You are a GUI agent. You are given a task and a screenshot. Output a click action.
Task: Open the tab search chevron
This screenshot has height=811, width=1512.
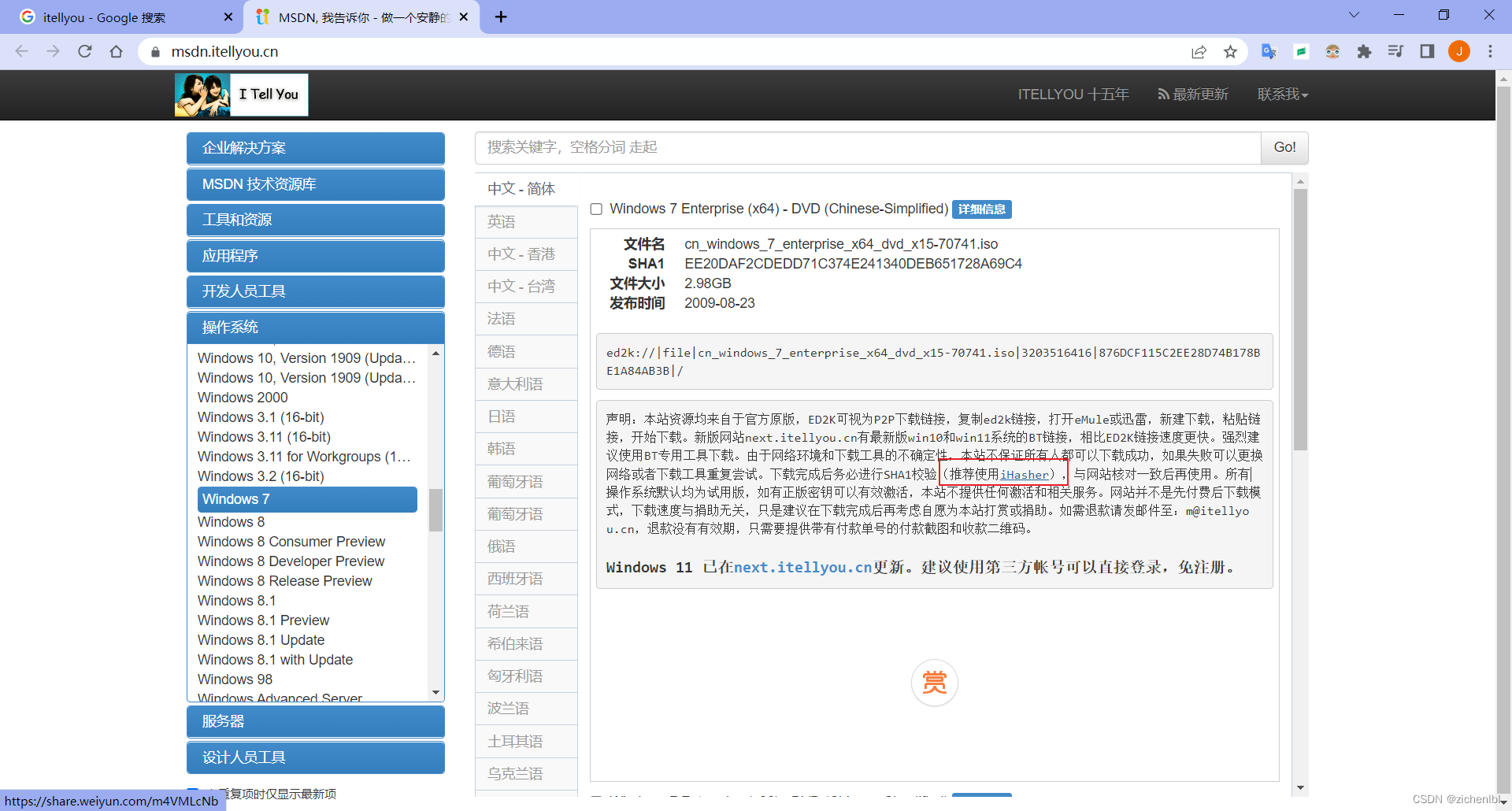[1354, 15]
